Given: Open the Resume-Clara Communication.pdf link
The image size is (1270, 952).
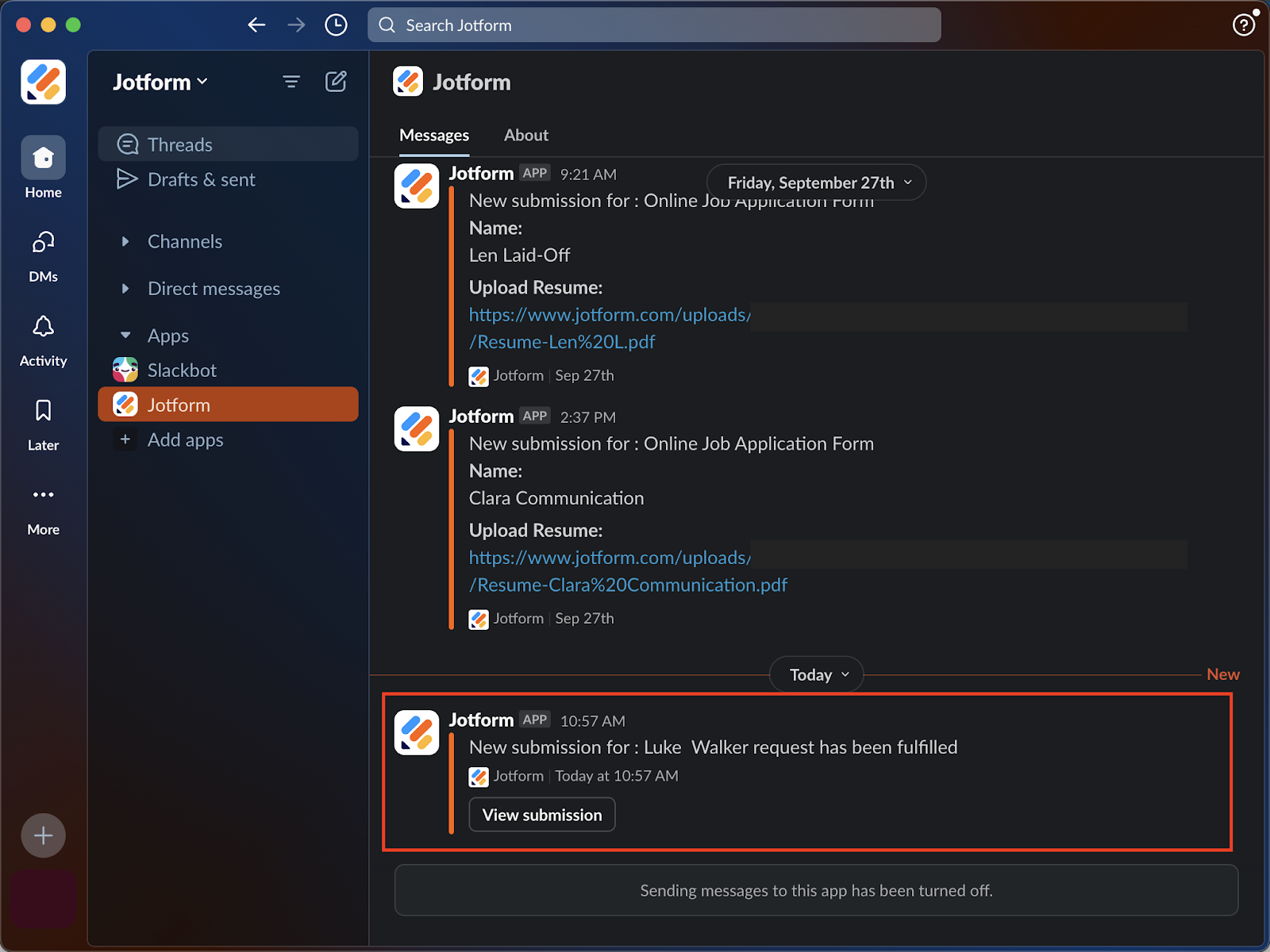Looking at the screenshot, I should (628, 585).
